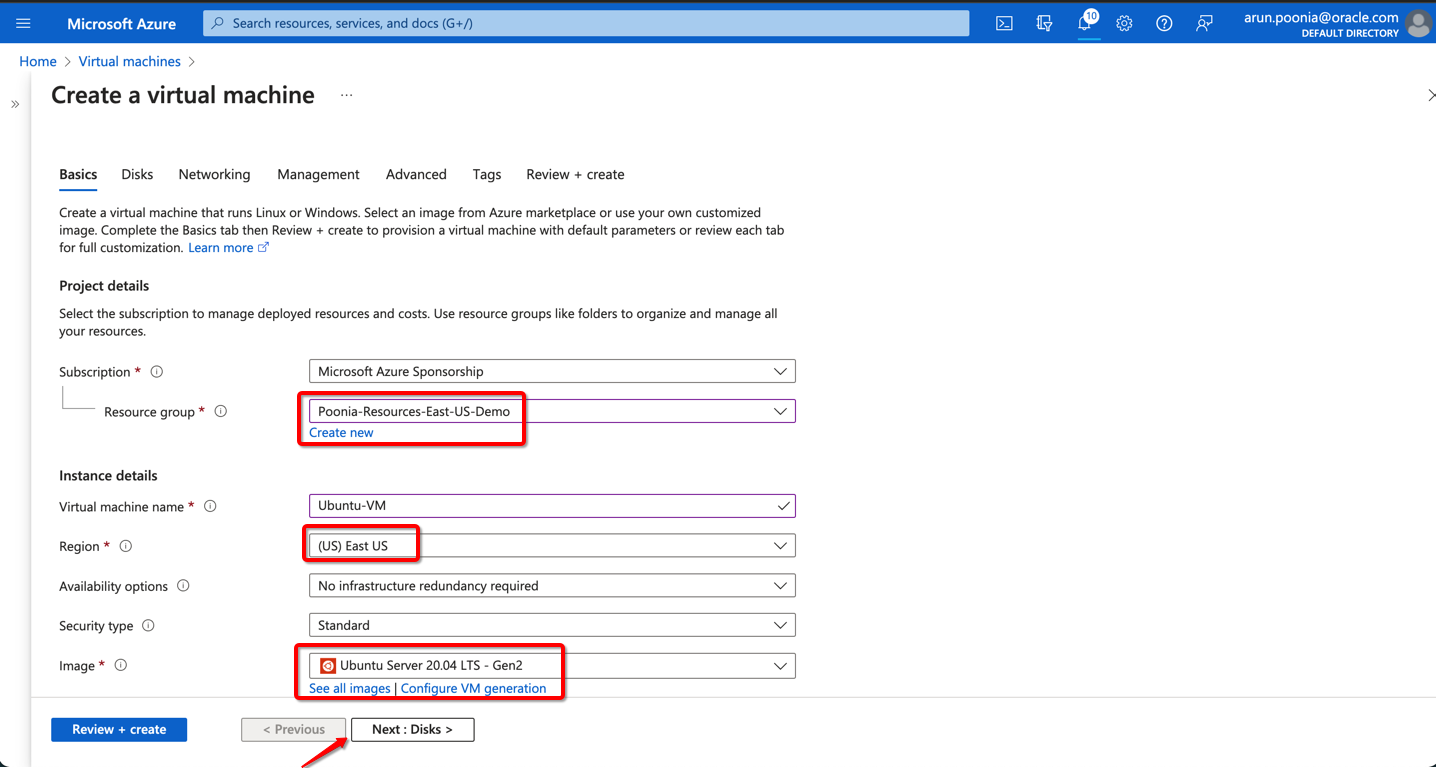Open the Region dropdown
Image resolution: width=1436 pixels, height=768 pixels.
point(552,546)
